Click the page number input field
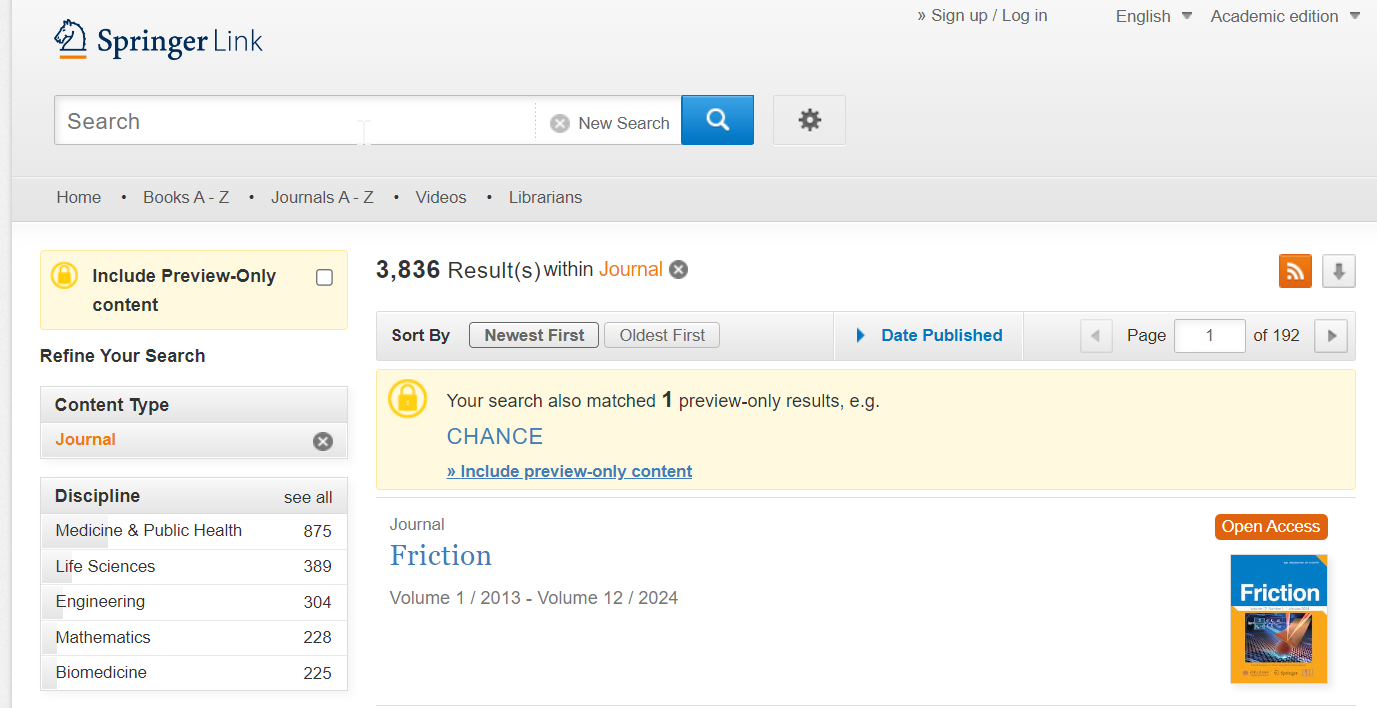 pos(1209,336)
